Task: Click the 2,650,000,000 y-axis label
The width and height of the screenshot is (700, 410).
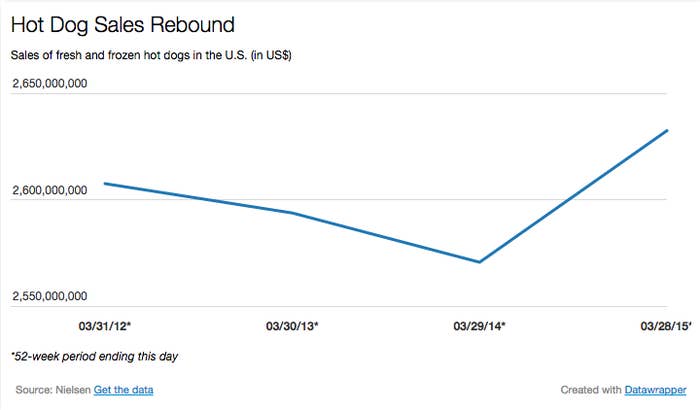Action: [50, 84]
